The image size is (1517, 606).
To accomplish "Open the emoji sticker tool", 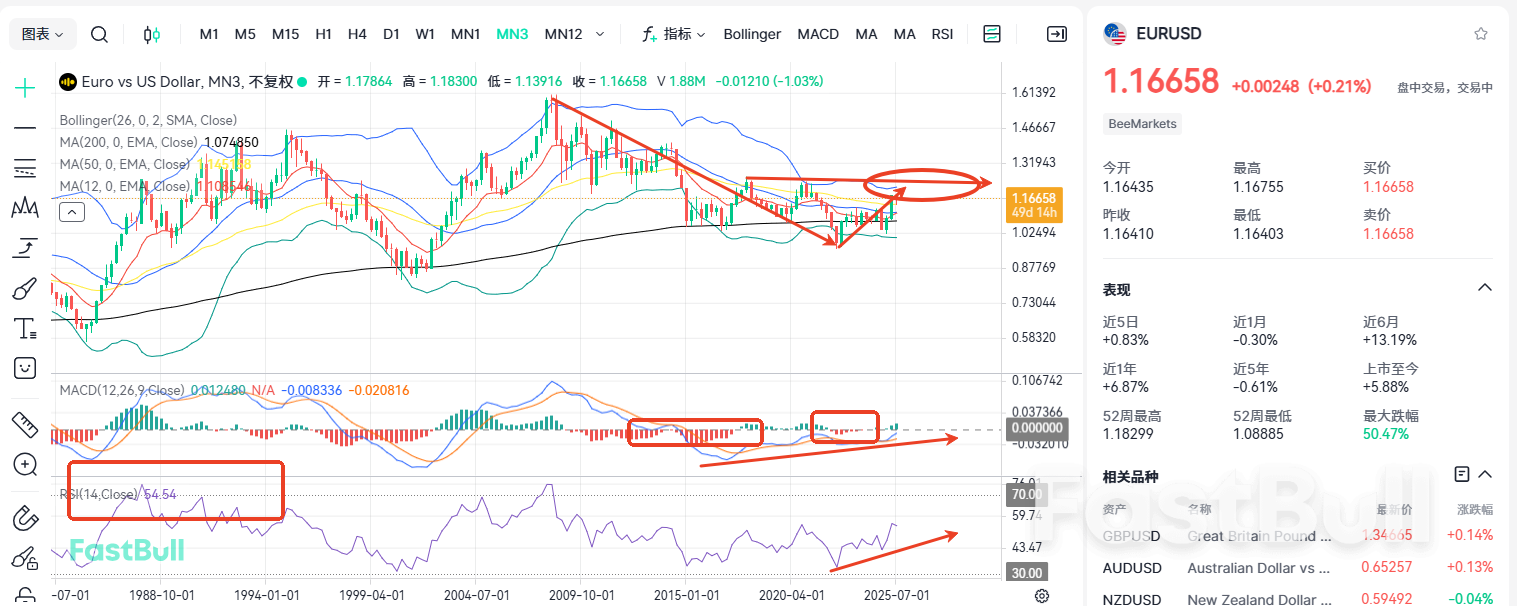I will tap(24, 368).
